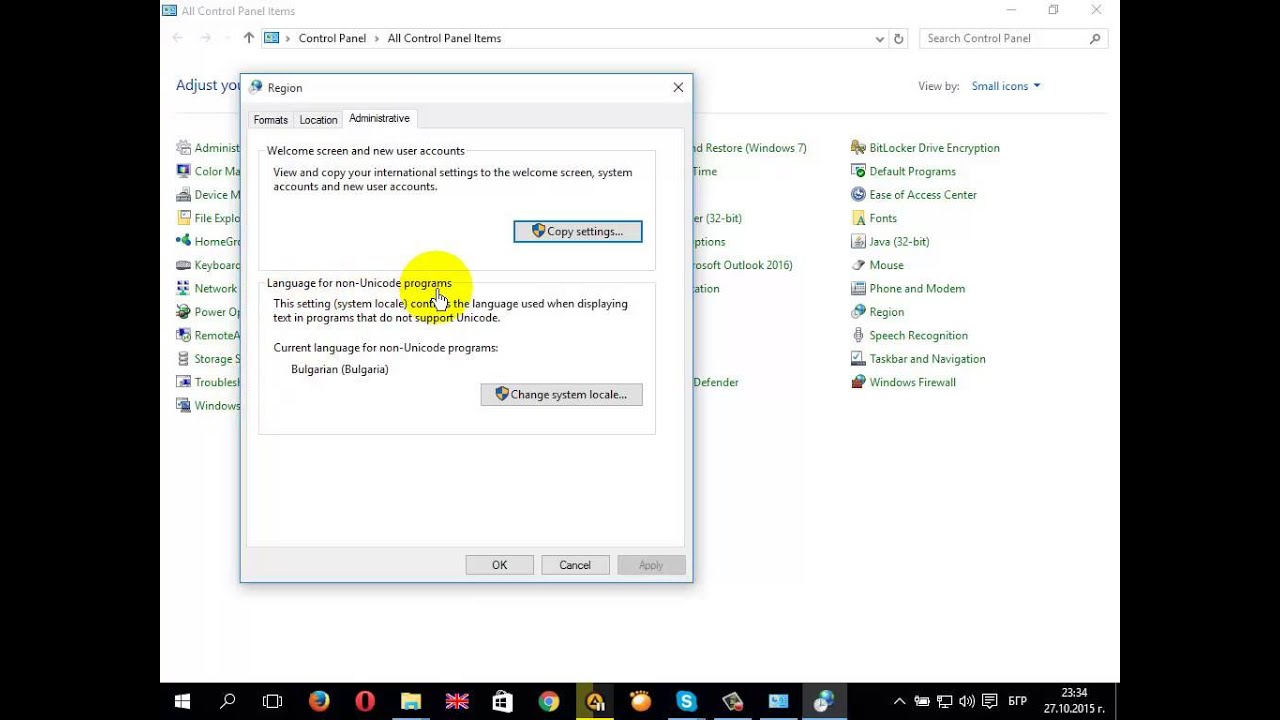Image resolution: width=1280 pixels, height=720 pixels.
Task: Click the БГР keyboard language indicator
Action: [1017, 701]
